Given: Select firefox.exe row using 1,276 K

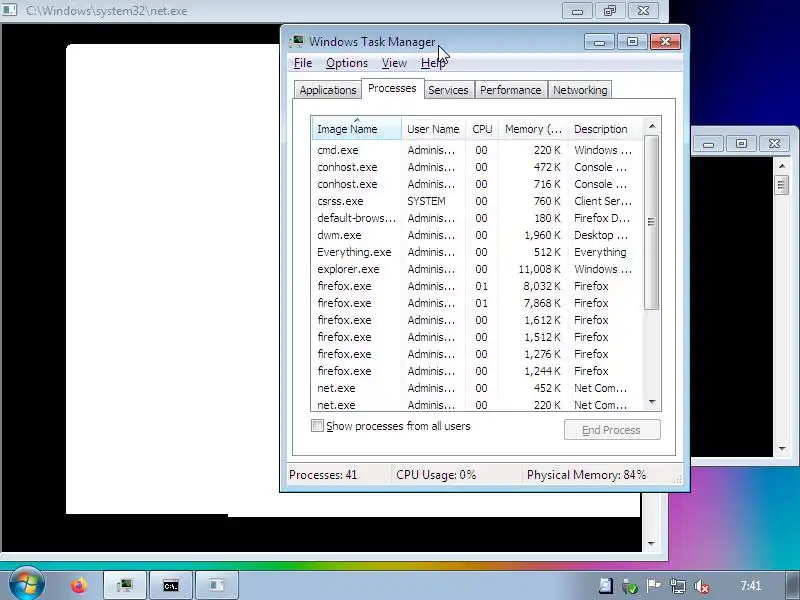Looking at the screenshot, I should tap(477, 354).
